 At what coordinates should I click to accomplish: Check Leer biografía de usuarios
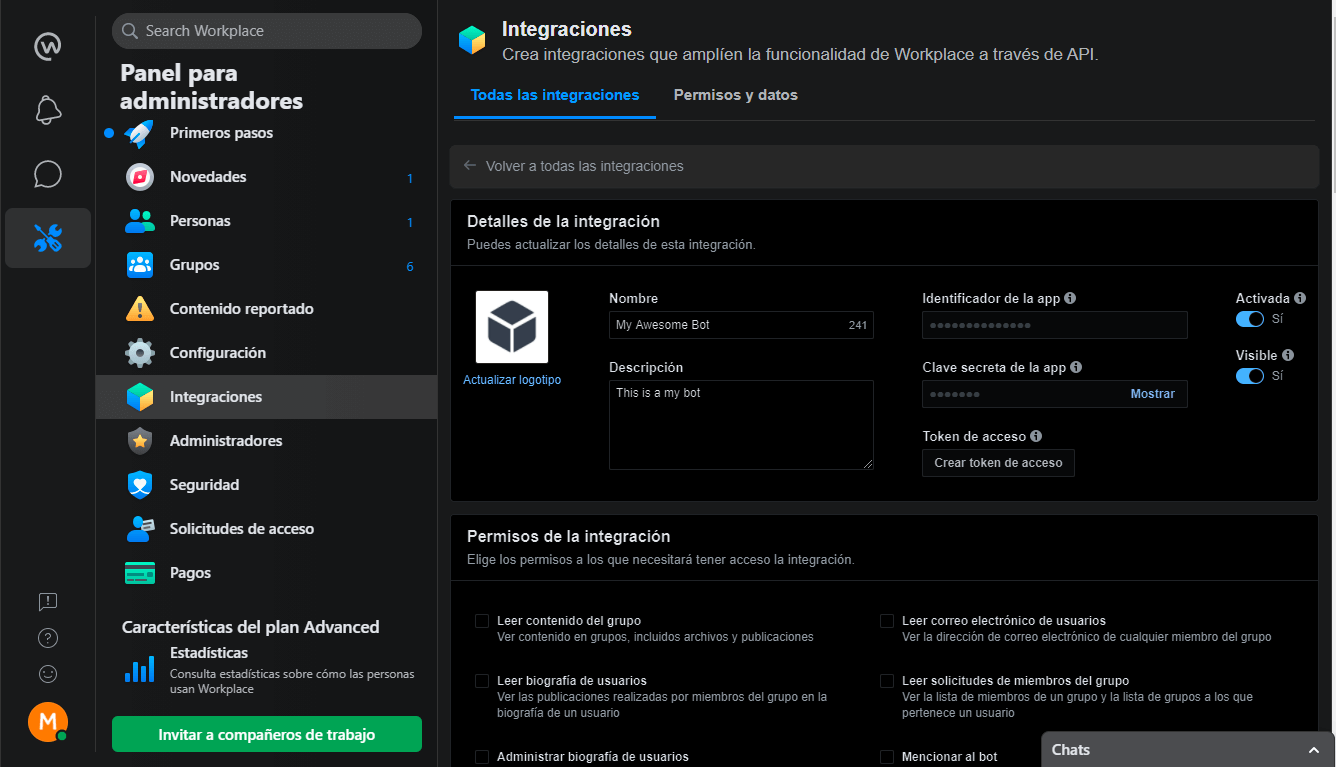482,681
